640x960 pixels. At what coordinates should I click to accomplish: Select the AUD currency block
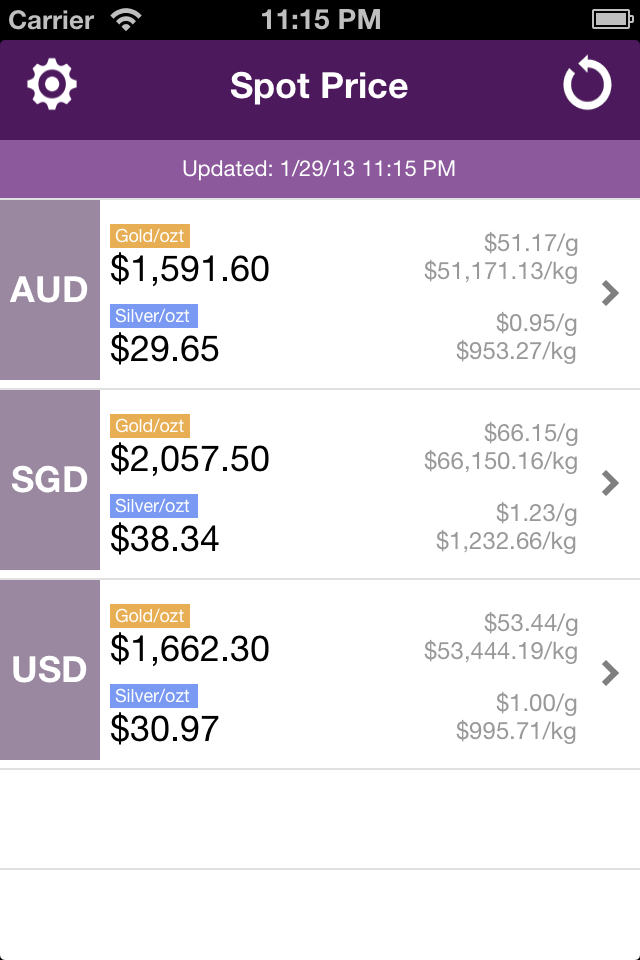pyautogui.click(x=50, y=290)
